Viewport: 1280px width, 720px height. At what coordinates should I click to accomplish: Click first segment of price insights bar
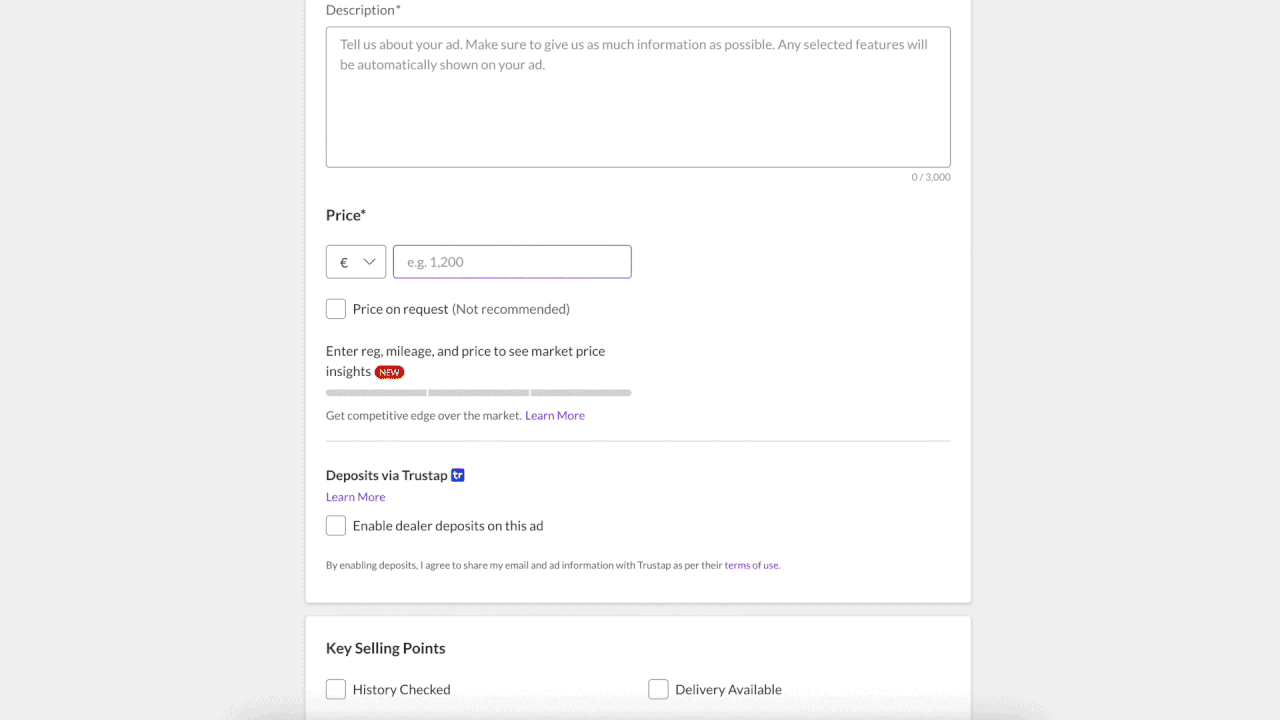click(376, 393)
